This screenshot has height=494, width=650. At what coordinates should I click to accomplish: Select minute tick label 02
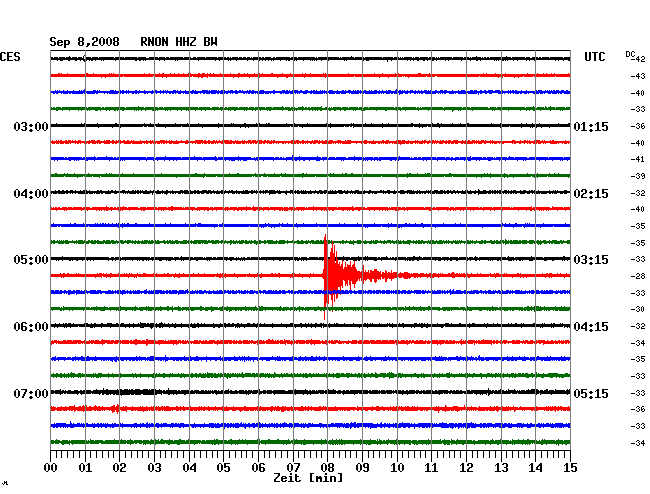tap(119, 467)
